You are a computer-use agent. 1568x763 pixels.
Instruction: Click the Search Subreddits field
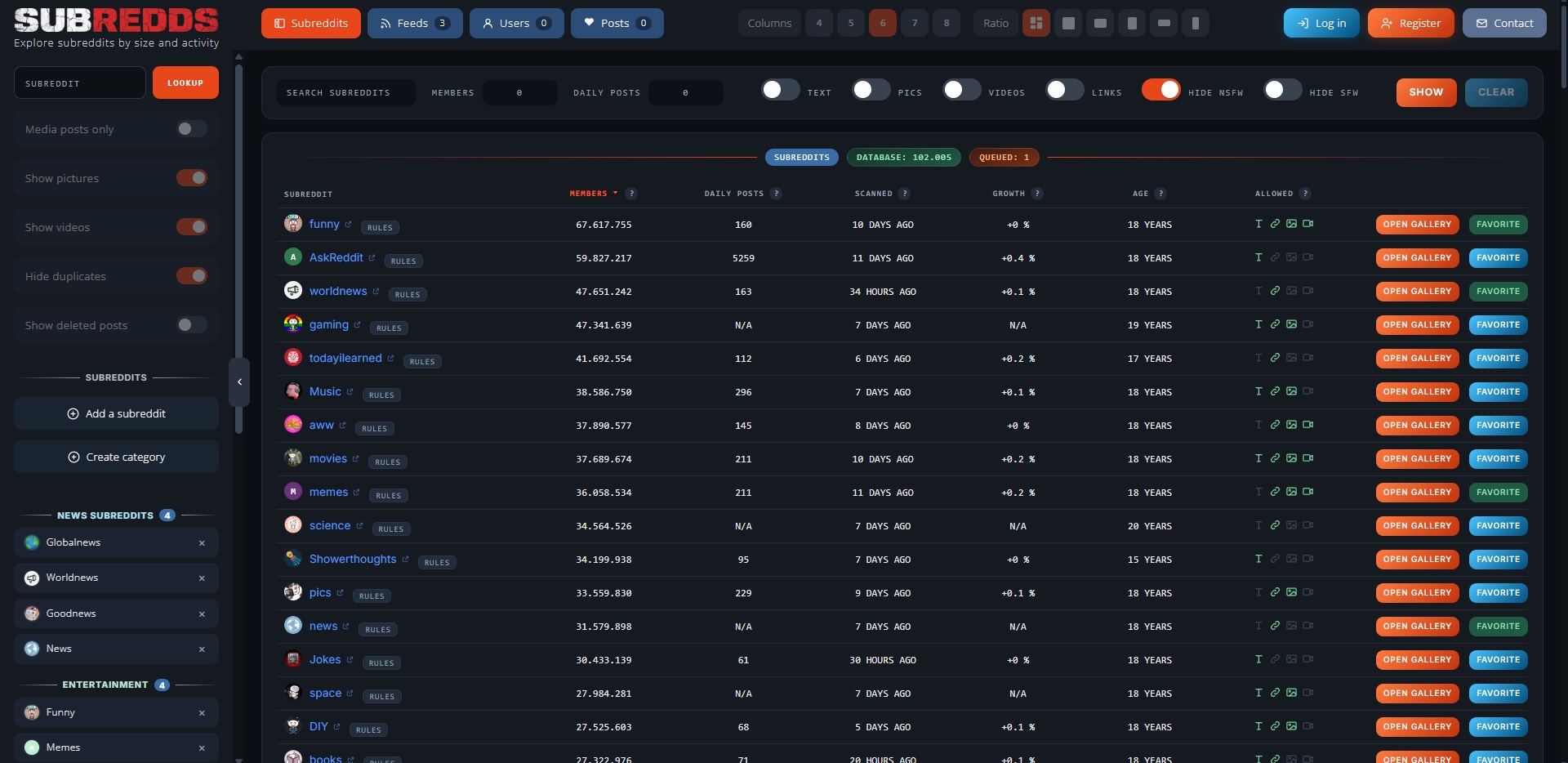(x=346, y=92)
